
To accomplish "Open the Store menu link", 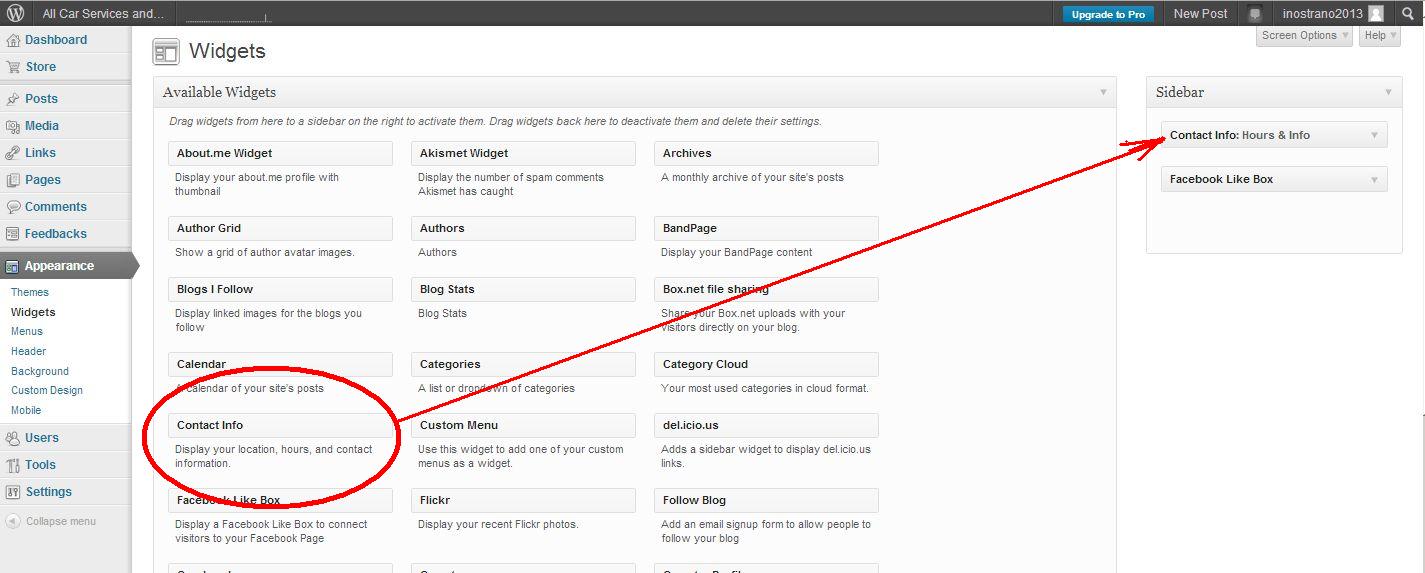I will [41, 67].
